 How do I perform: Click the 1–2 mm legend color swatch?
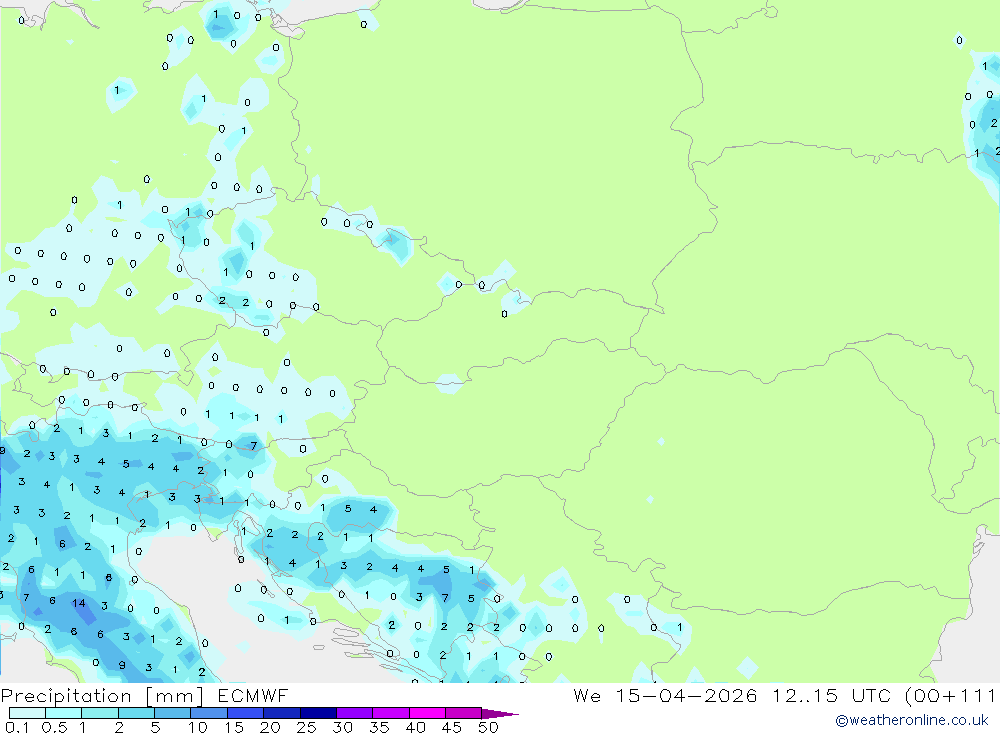coord(99,713)
